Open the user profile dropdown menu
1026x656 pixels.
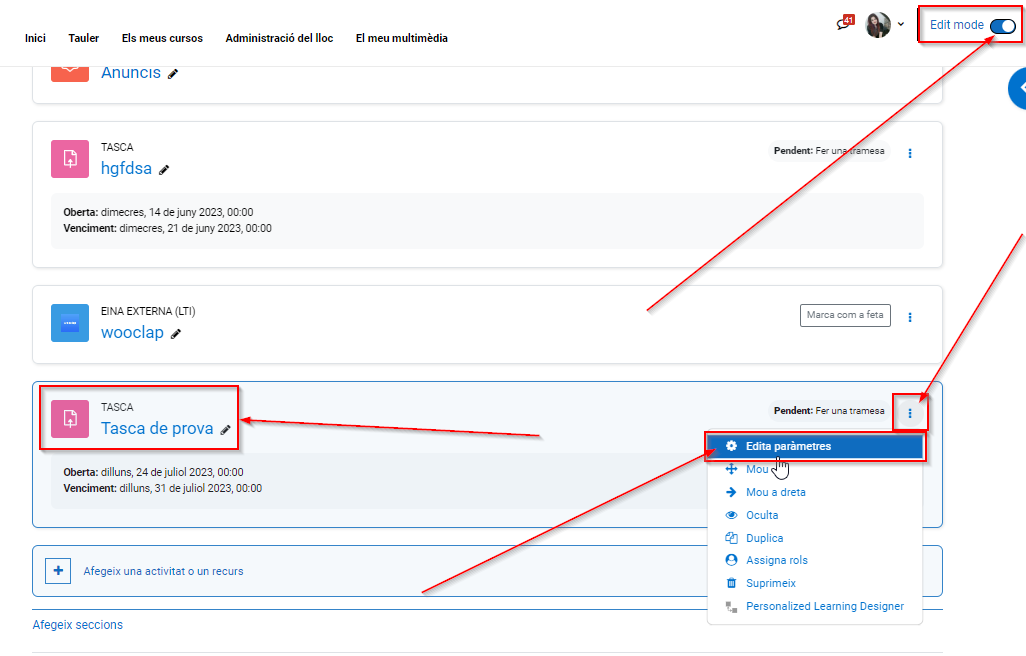click(x=884, y=25)
